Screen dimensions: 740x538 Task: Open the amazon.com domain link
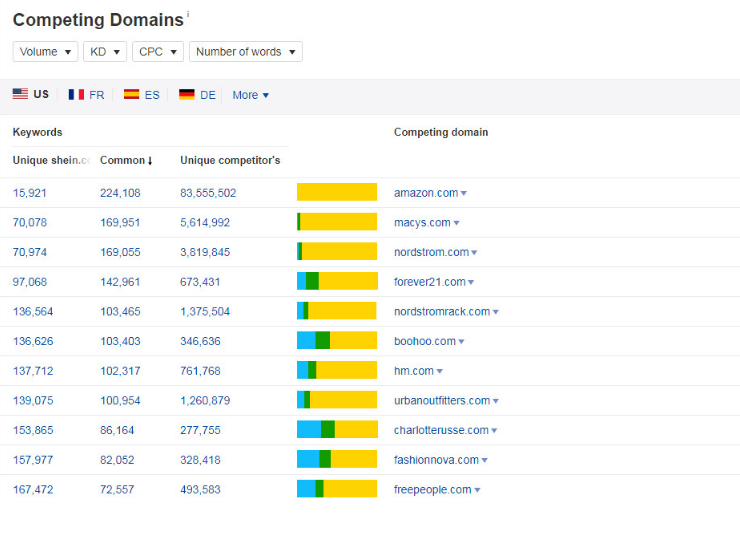(426, 193)
